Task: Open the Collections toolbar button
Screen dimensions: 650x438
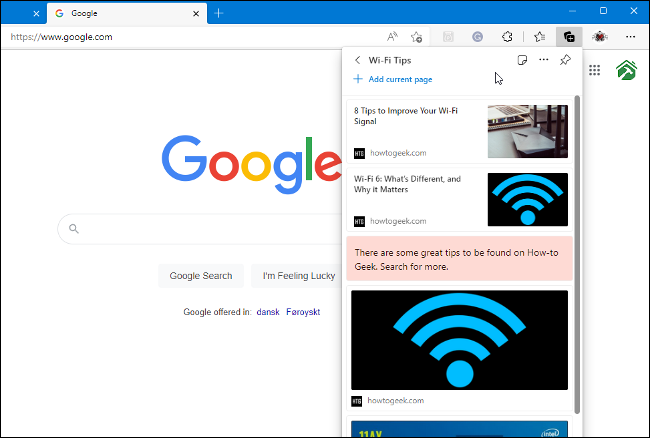Action: click(569, 37)
